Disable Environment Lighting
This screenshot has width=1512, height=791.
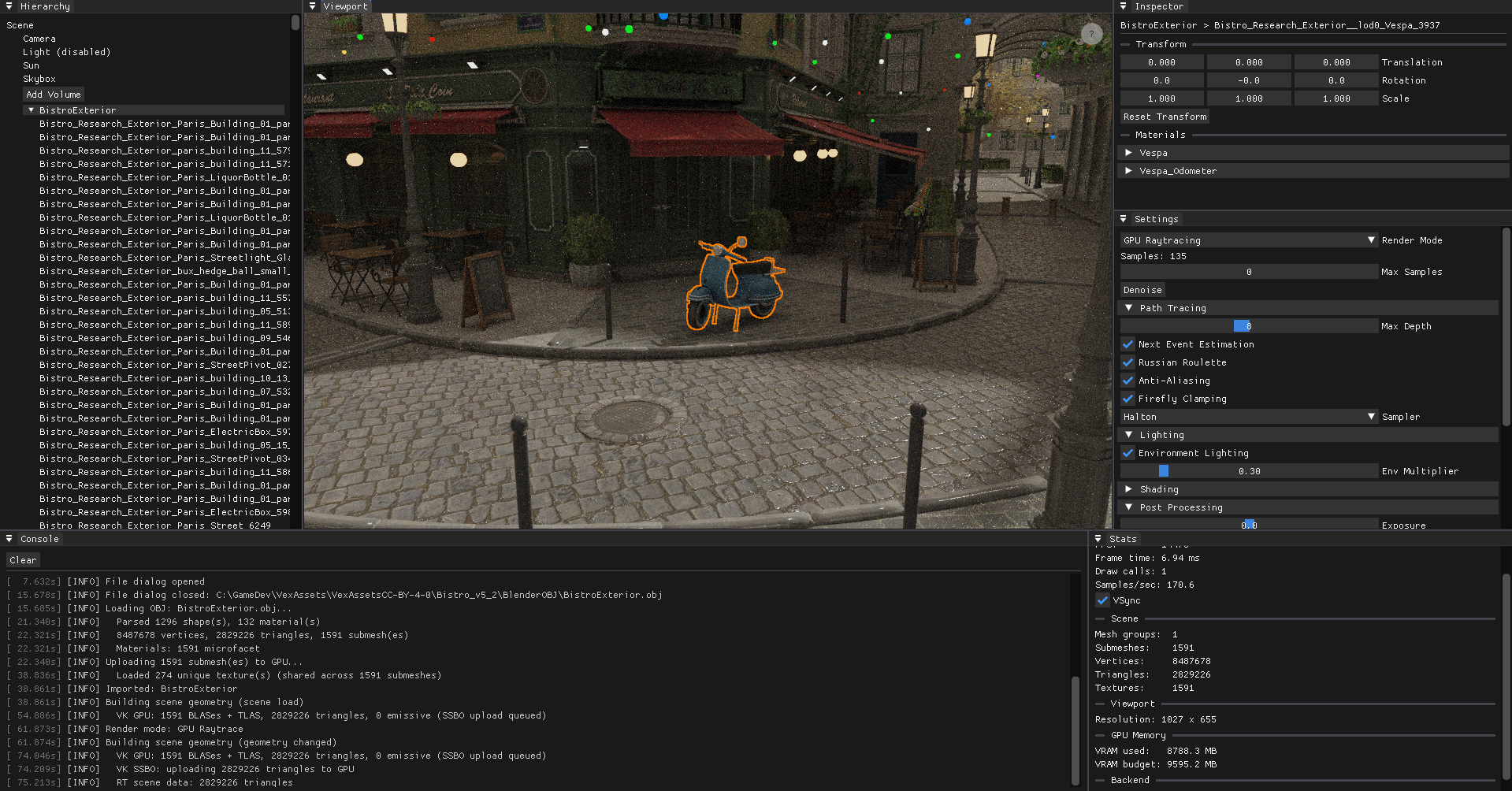click(x=1128, y=453)
